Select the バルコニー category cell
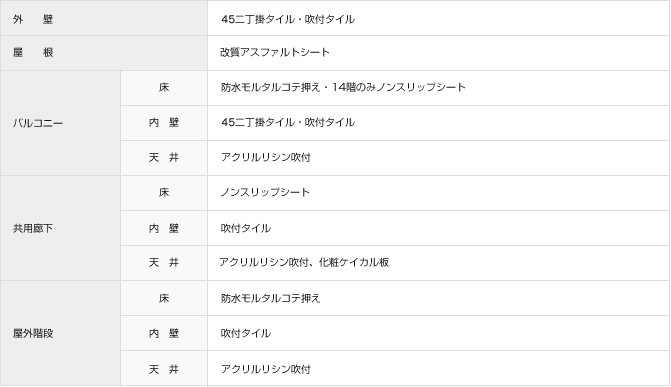The image size is (671, 387). (60, 123)
